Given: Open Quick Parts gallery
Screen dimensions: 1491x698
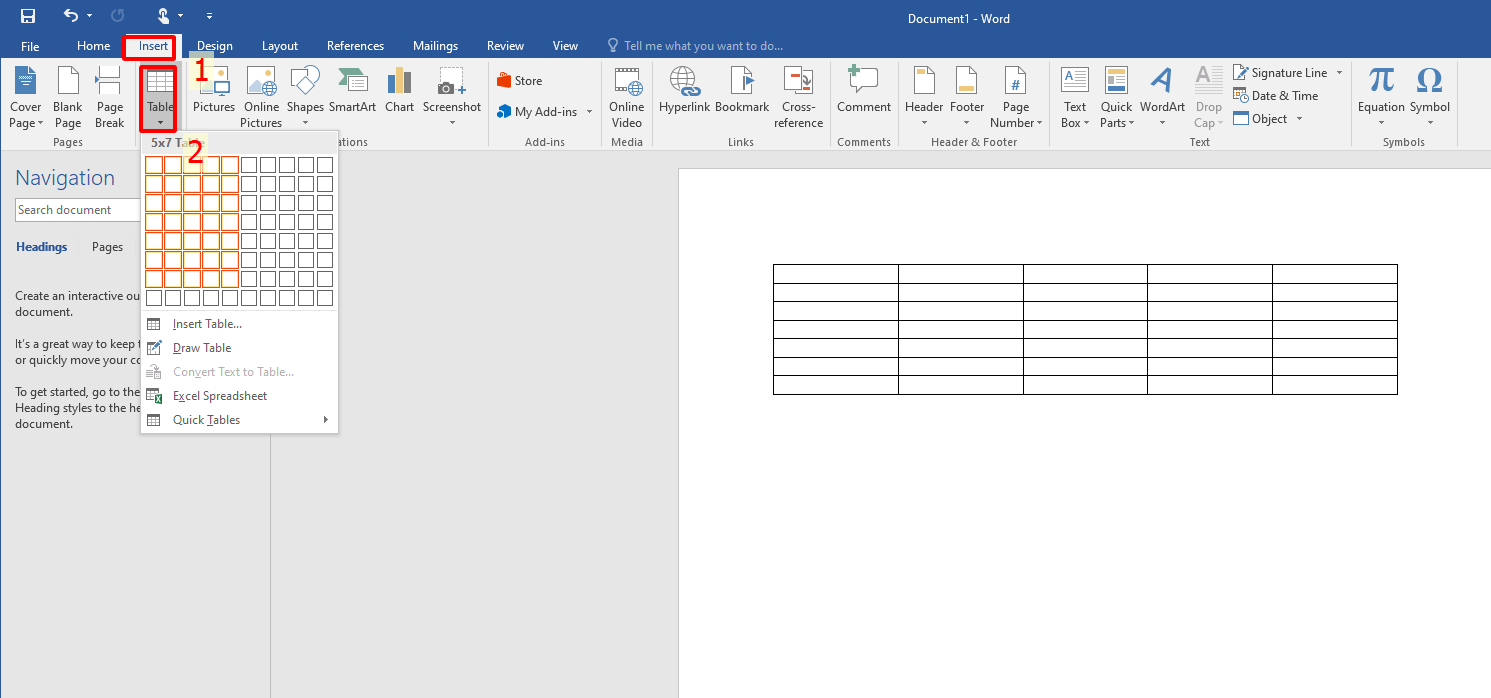Looking at the screenshot, I should coord(1116,97).
